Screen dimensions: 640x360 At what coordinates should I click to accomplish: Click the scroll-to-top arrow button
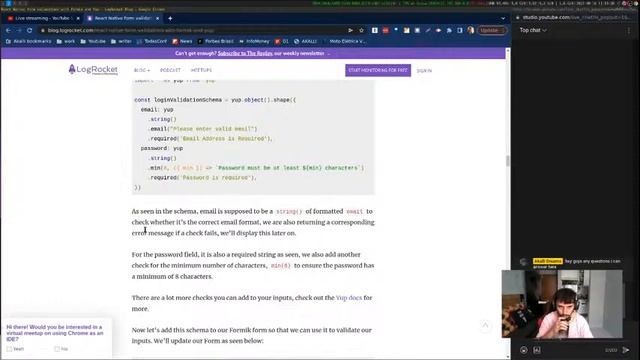(x=485, y=325)
